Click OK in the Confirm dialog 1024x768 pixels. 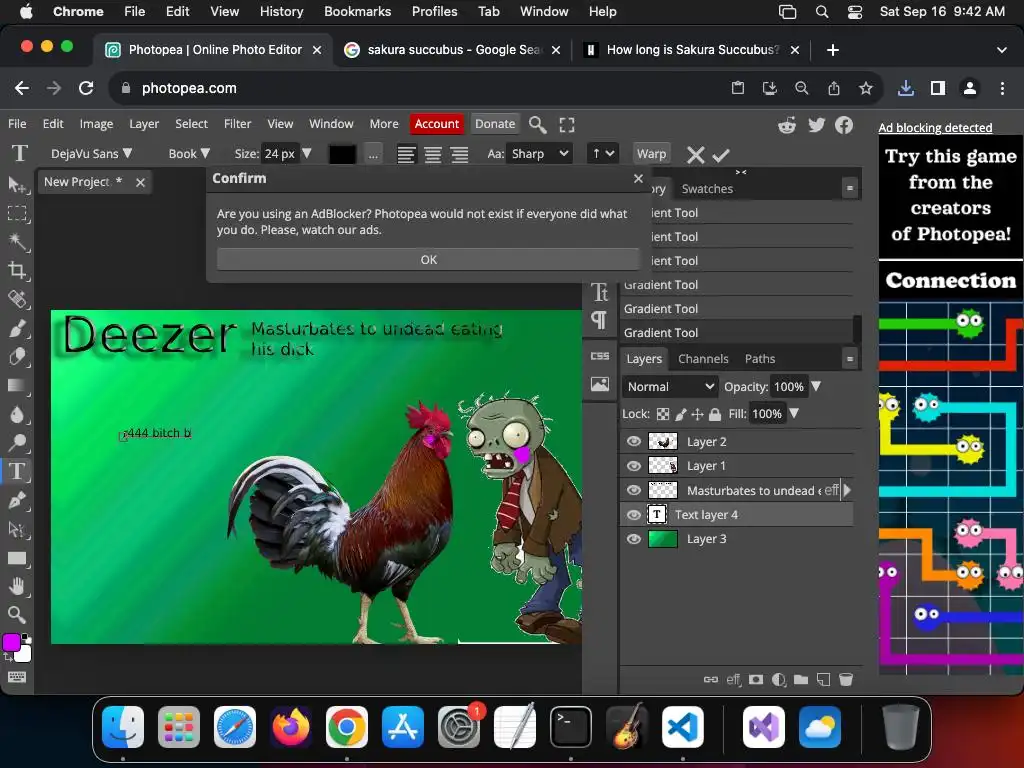(428, 259)
